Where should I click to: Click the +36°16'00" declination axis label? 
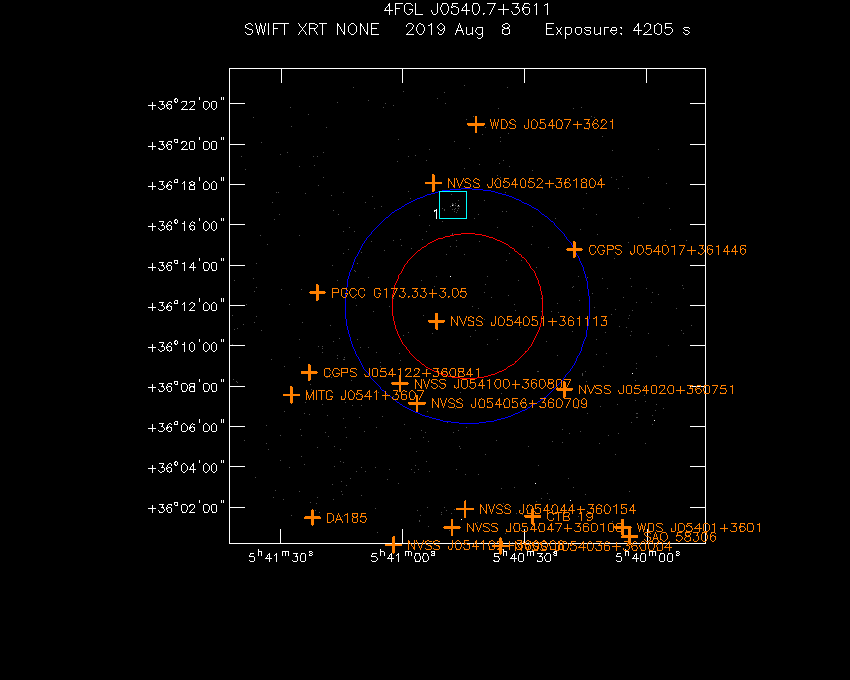[x=186, y=226]
